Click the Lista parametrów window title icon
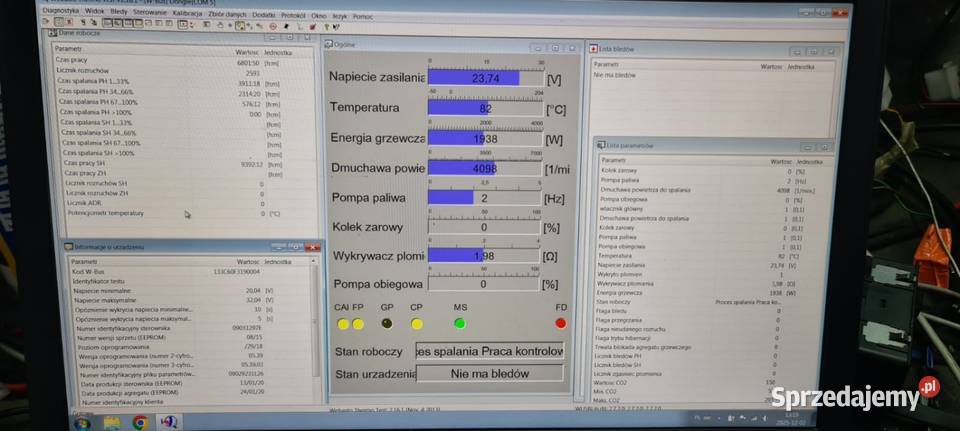 pyautogui.click(x=601, y=146)
